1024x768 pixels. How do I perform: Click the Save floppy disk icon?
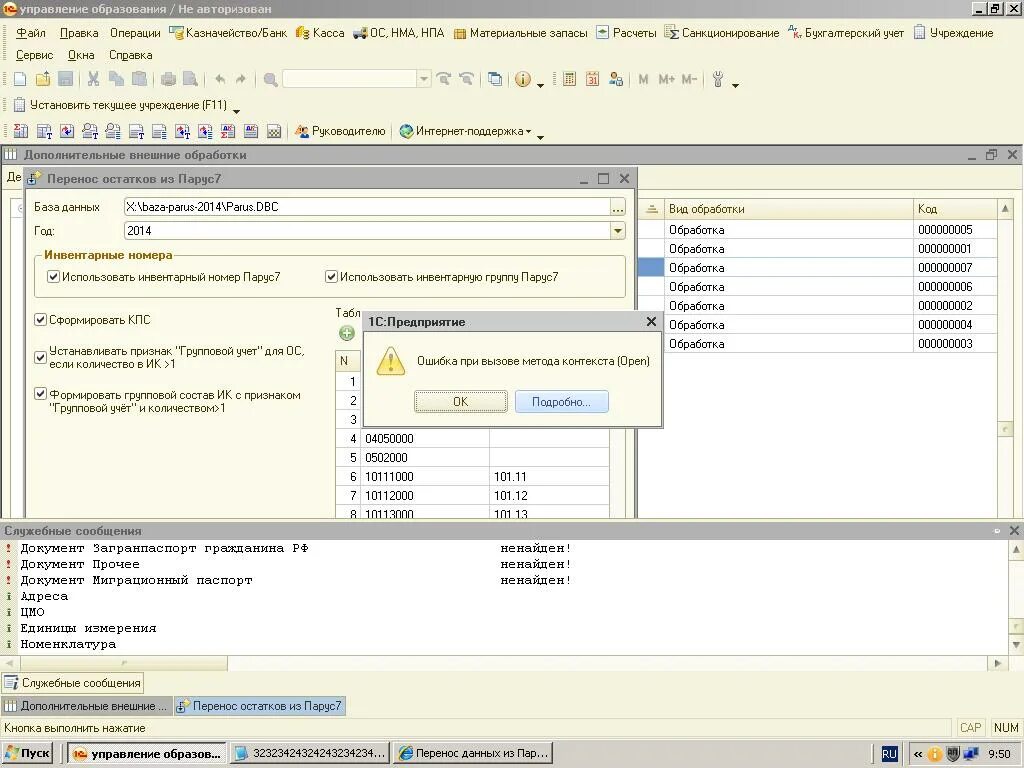pos(65,79)
